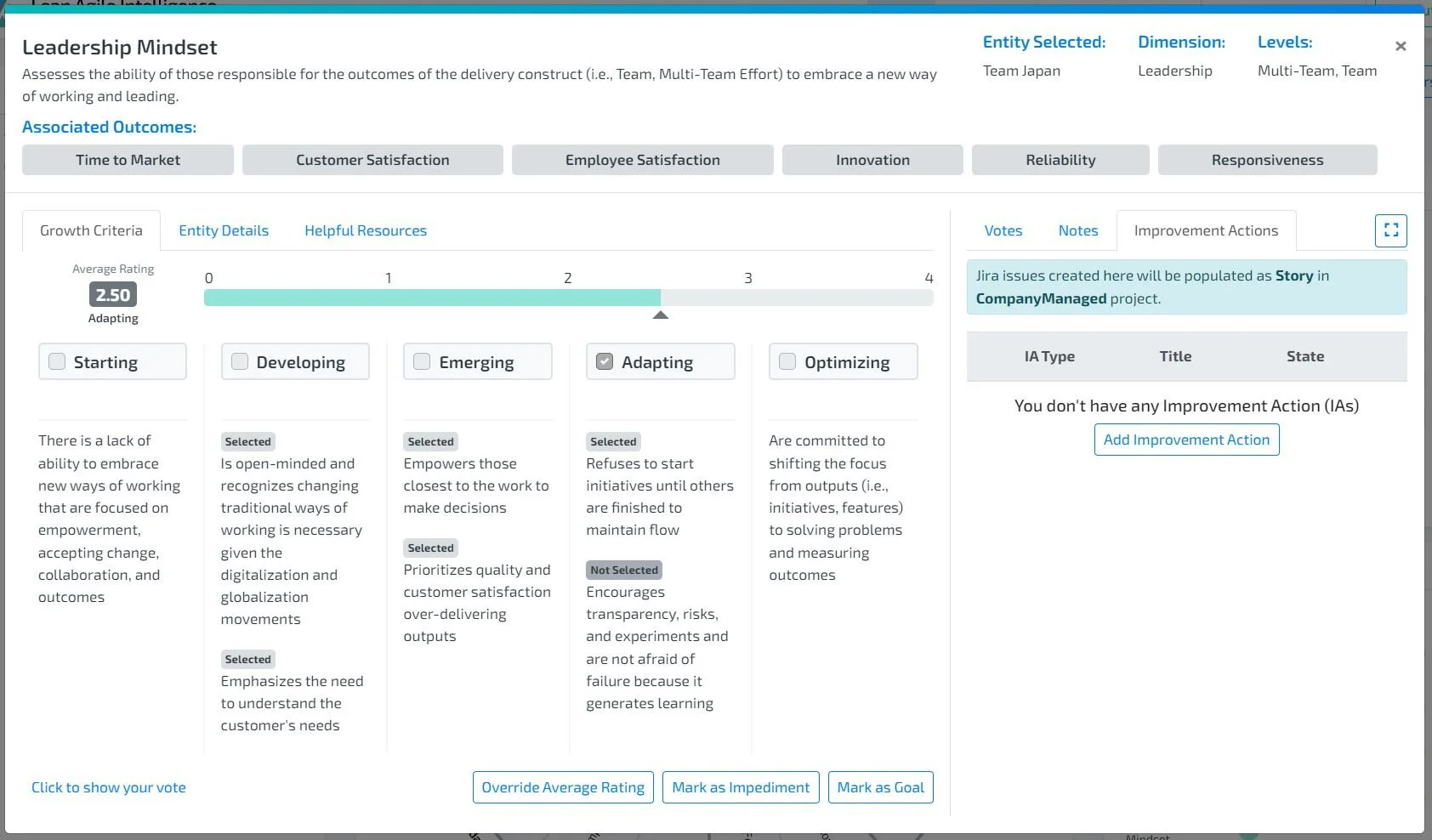
Task: Switch to the Entity Details tab
Action: 223,230
